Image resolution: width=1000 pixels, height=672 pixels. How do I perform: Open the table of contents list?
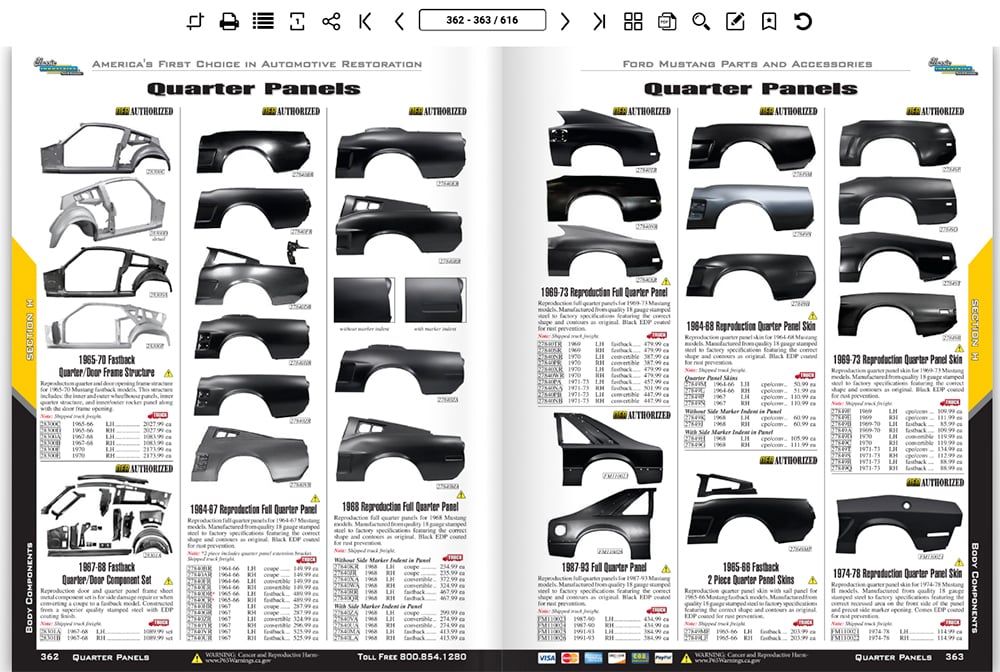coord(263,21)
